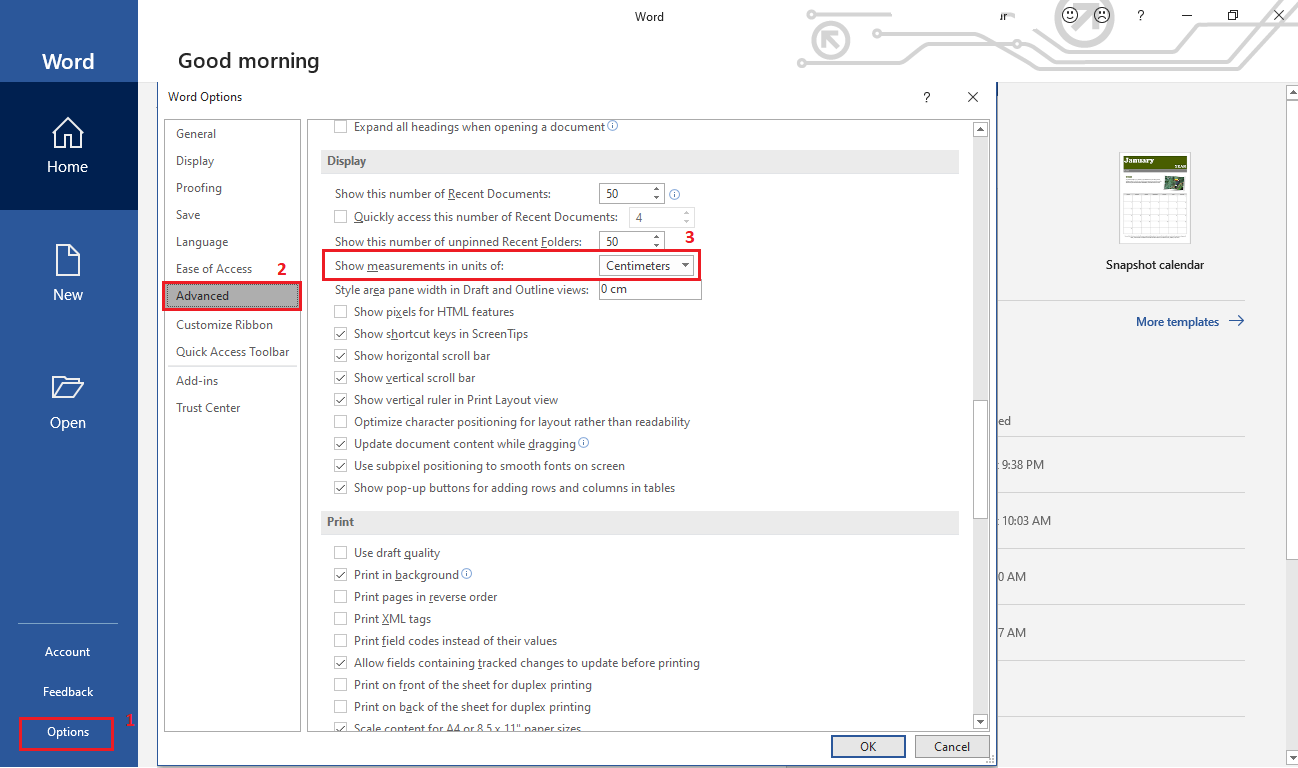Click info icon beside Expand all headings

pyautogui.click(x=613, y=127)
